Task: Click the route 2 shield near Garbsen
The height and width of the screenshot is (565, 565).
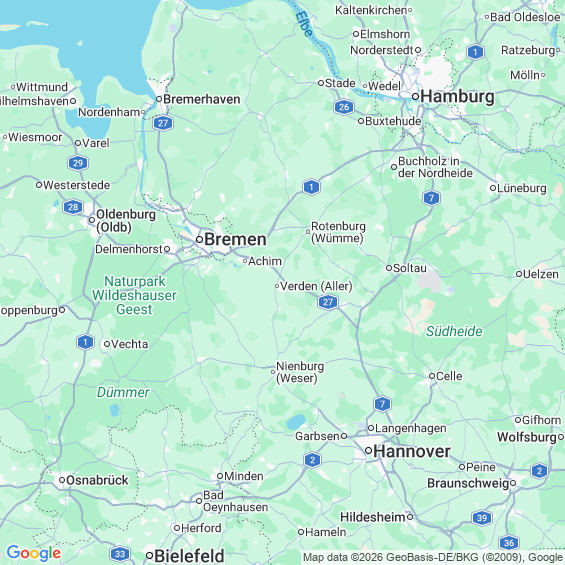Action: 312,460
